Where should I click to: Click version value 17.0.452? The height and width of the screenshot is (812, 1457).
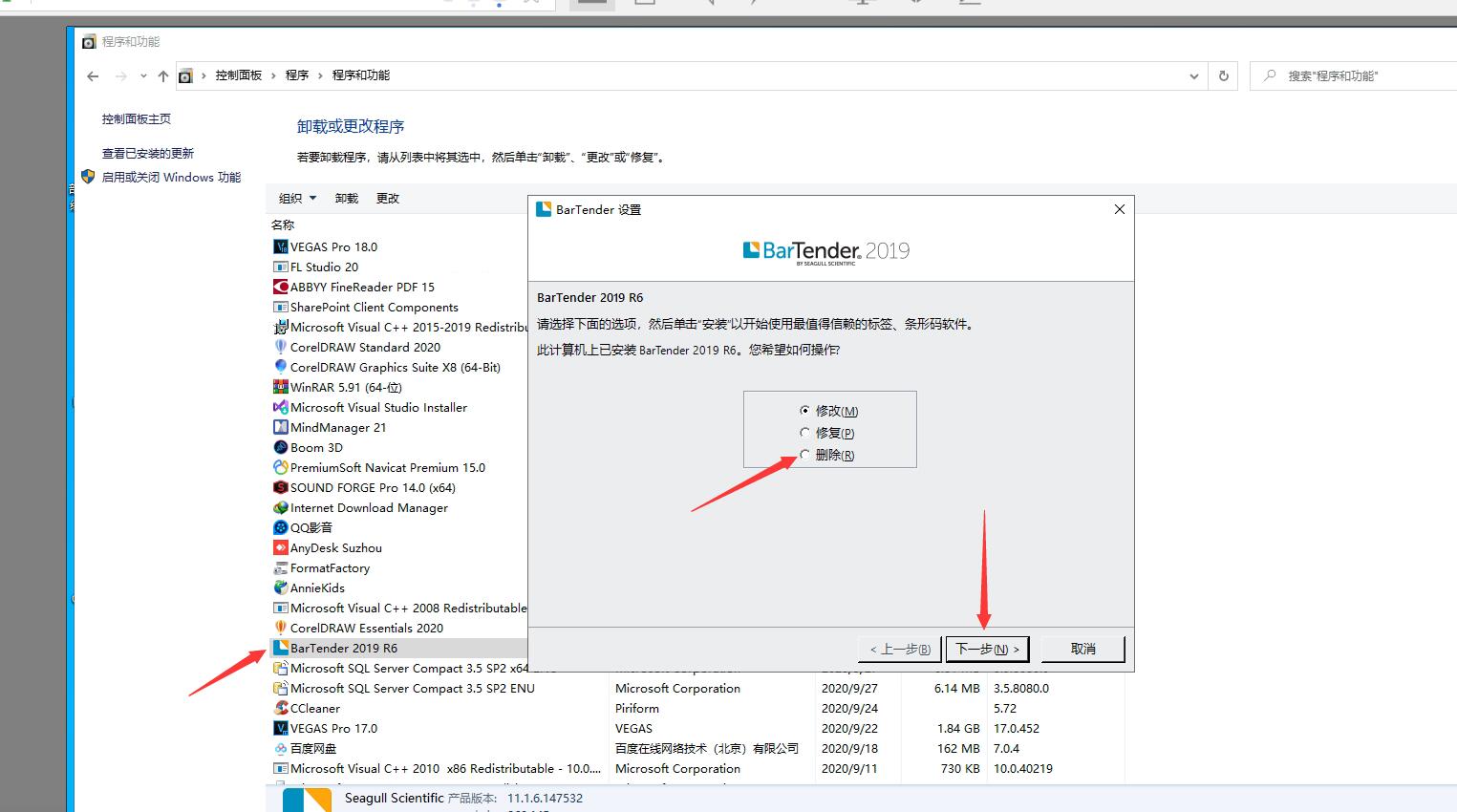tap(1017, 729)
